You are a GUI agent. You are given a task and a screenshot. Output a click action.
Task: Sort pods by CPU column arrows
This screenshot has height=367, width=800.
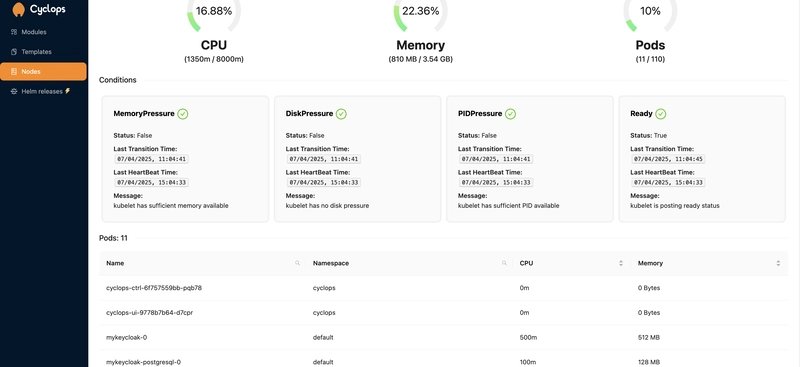(x=621, y=263)
